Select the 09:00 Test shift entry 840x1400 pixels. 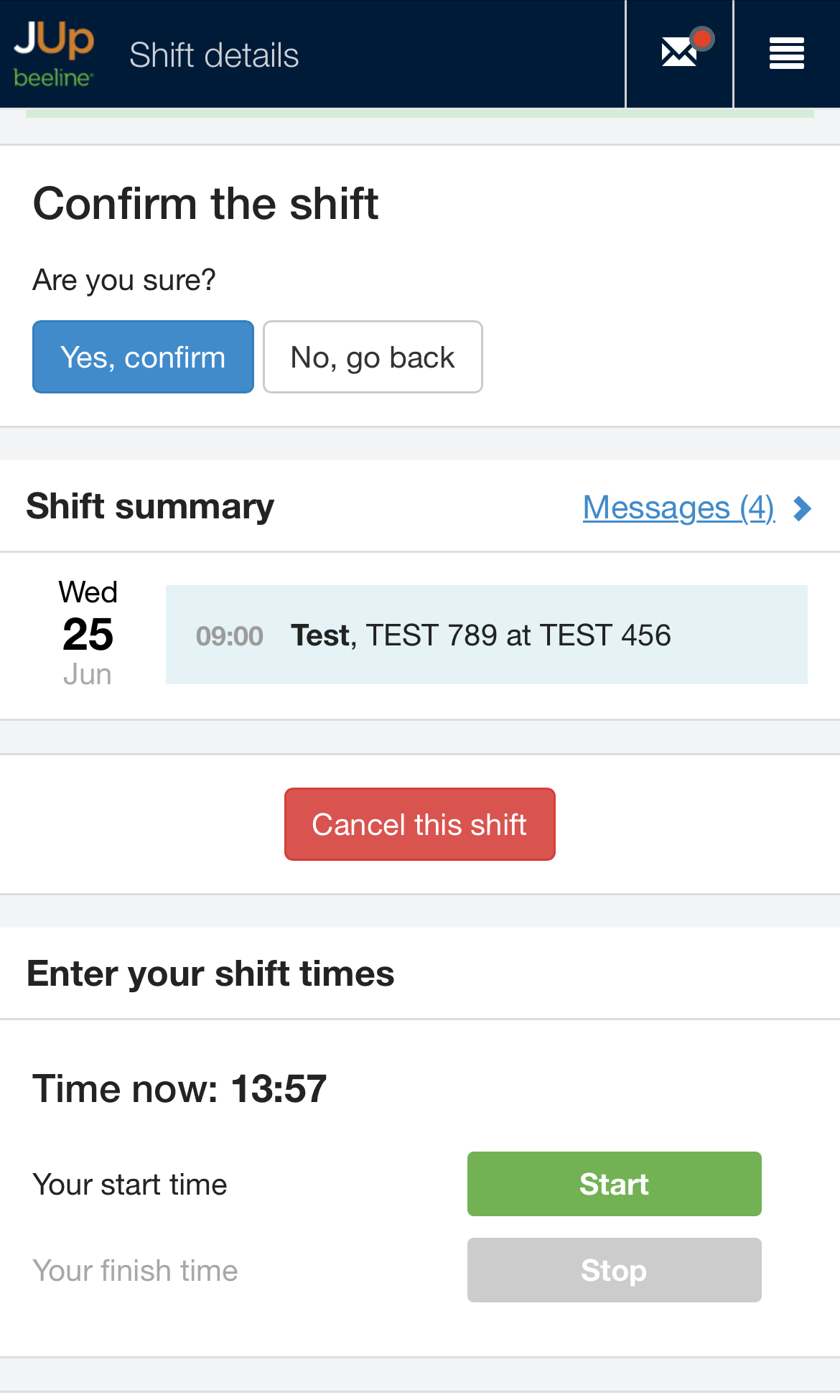[x=486, y=635]
